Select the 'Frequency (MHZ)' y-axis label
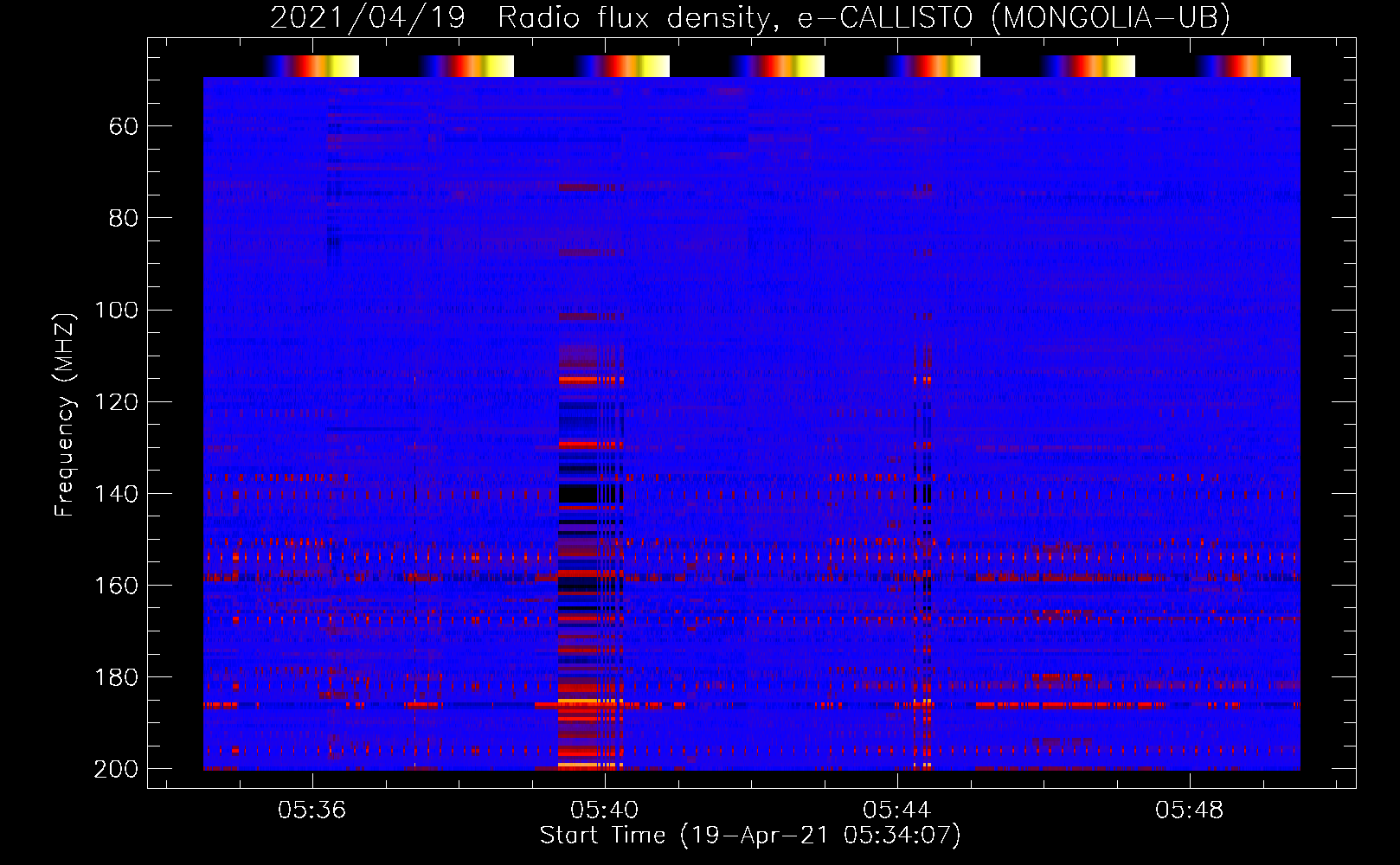 (x=65, y=415)
